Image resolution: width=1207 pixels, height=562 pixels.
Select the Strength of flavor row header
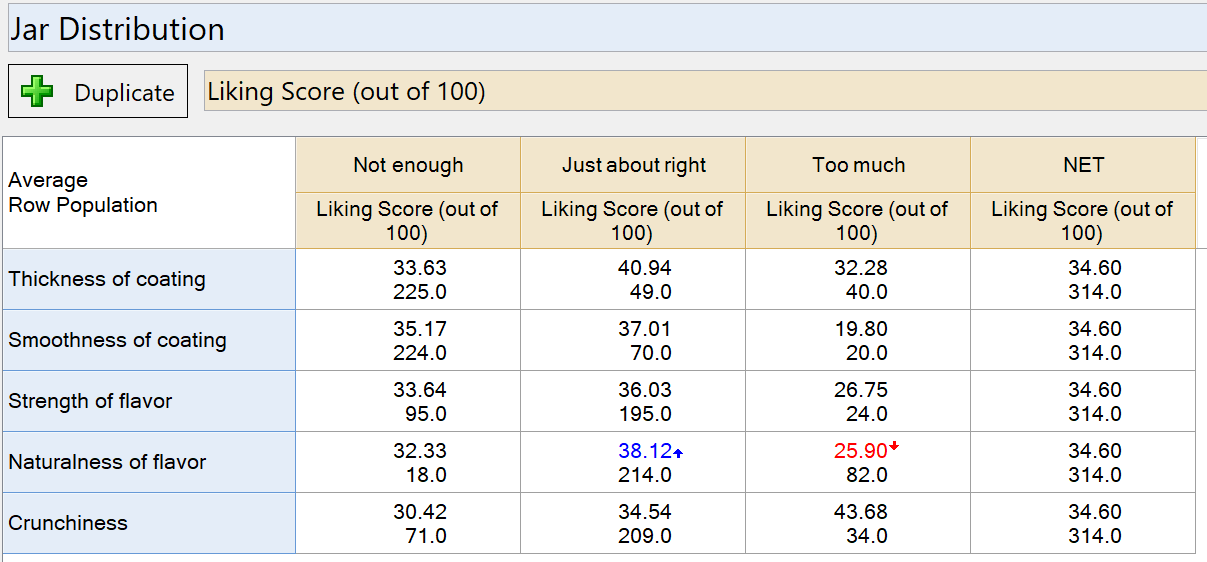click(x=149, y=401)
